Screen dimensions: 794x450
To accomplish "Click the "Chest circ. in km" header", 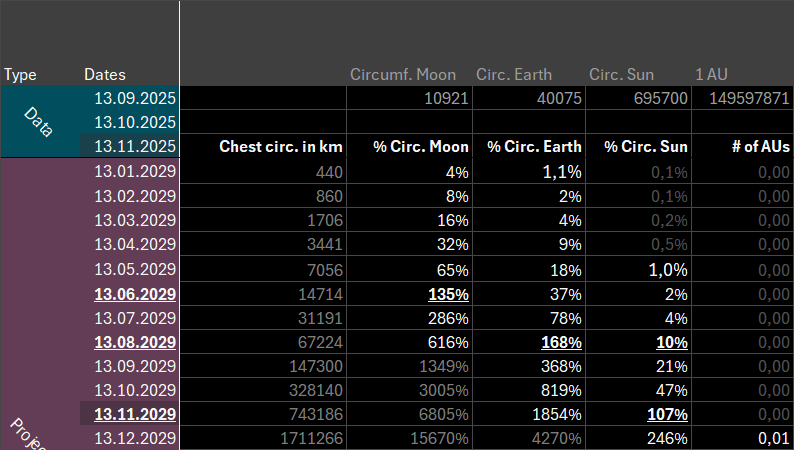I will click(281, 147).
